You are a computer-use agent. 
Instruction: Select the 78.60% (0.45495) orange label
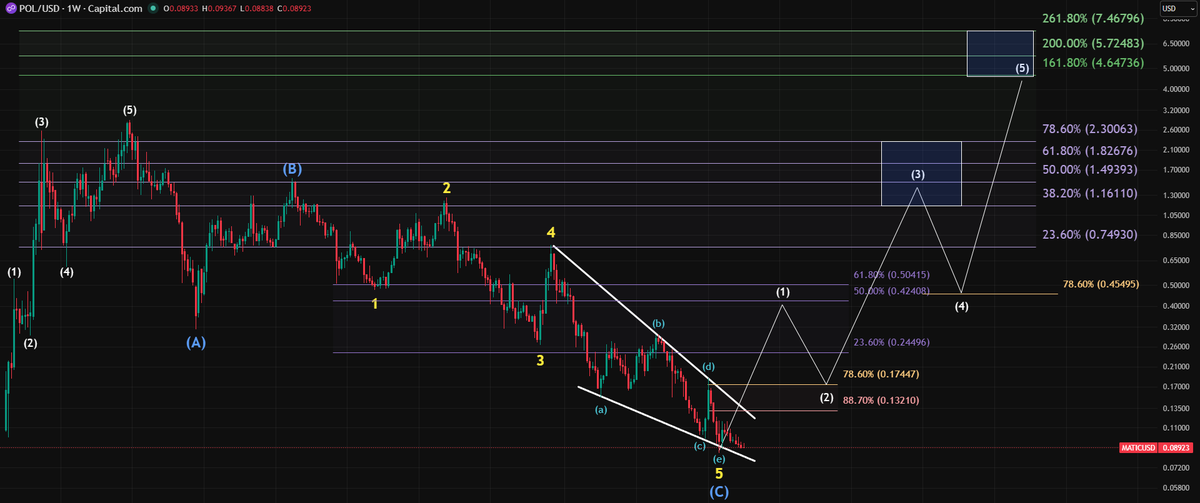coord(1103,284)
